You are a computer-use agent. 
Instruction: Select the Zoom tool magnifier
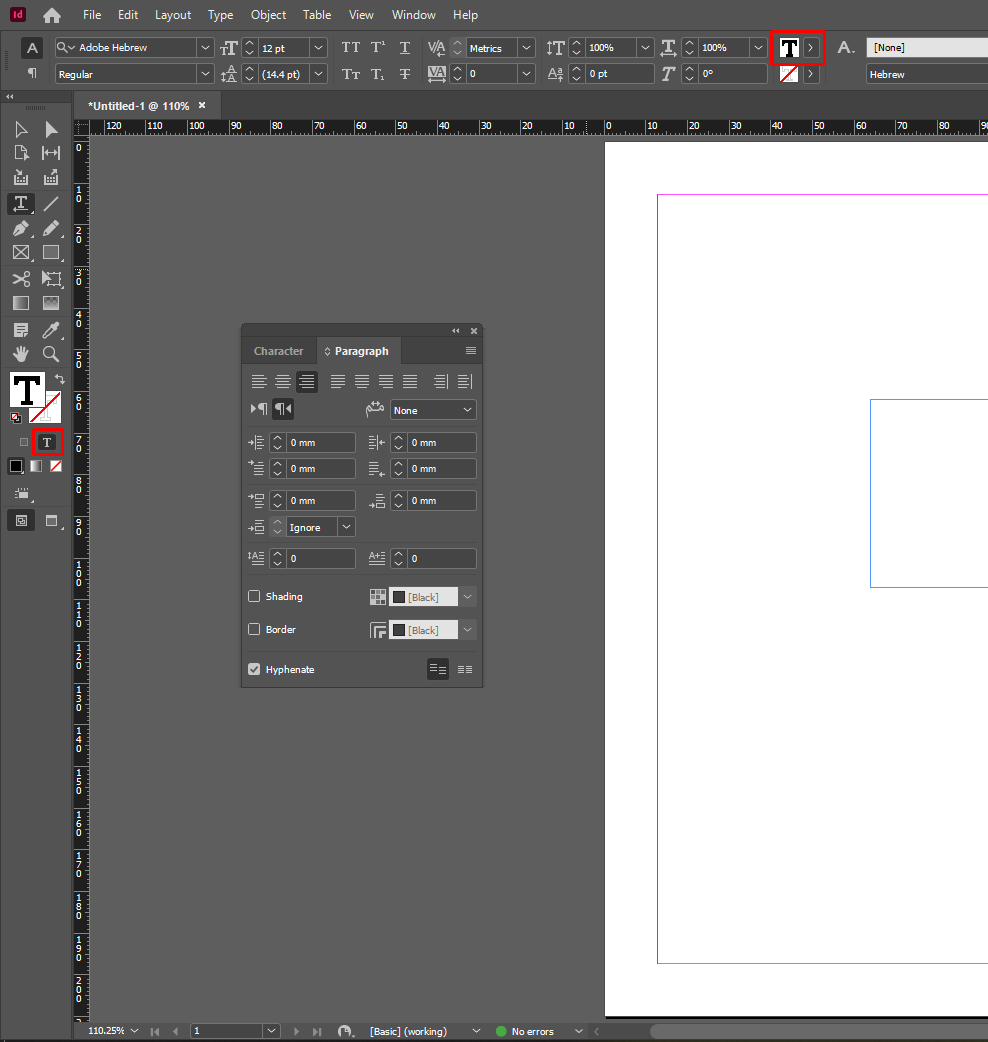51,354
